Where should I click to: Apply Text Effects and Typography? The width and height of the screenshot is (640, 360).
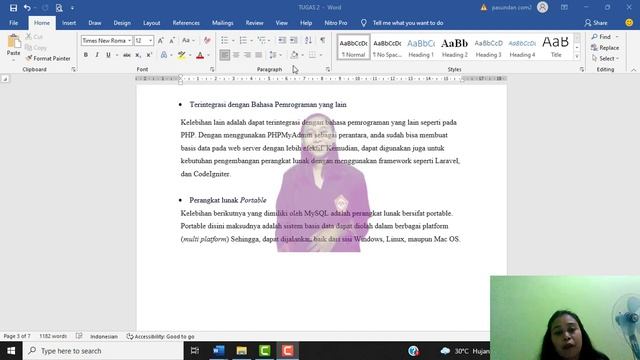(x=164, y=55)
